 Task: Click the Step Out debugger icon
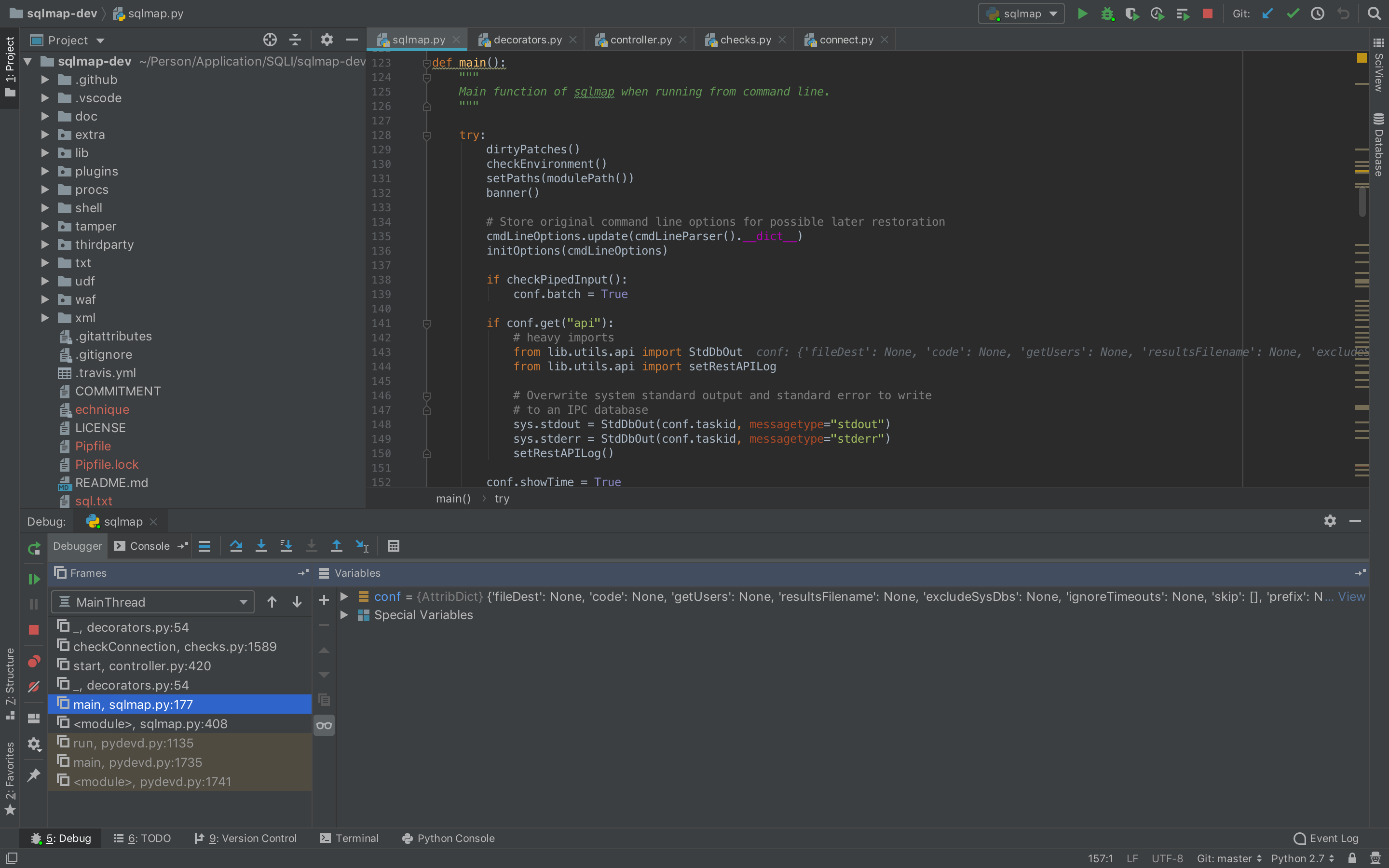[337, 546]
